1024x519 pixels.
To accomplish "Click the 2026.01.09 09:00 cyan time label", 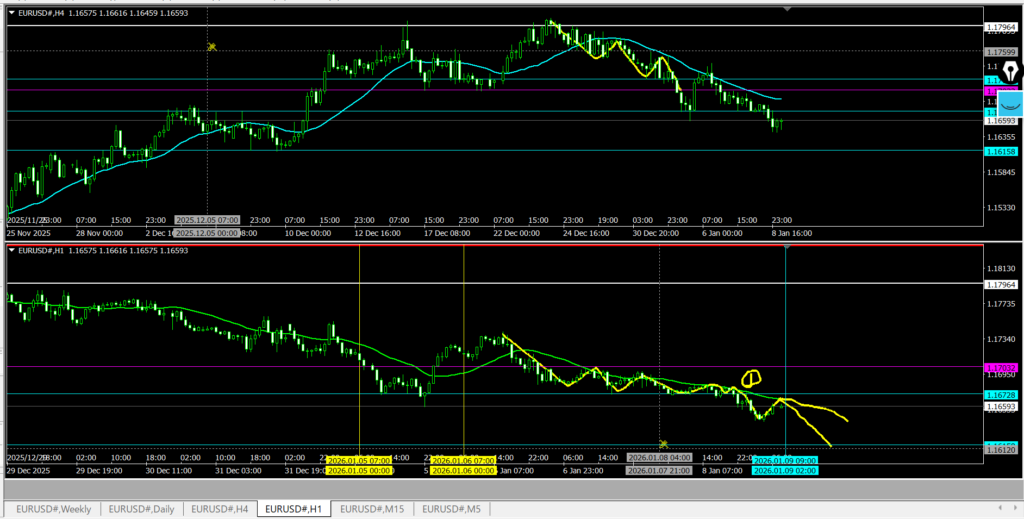I will pyautogui.click(x=786, y=461).
